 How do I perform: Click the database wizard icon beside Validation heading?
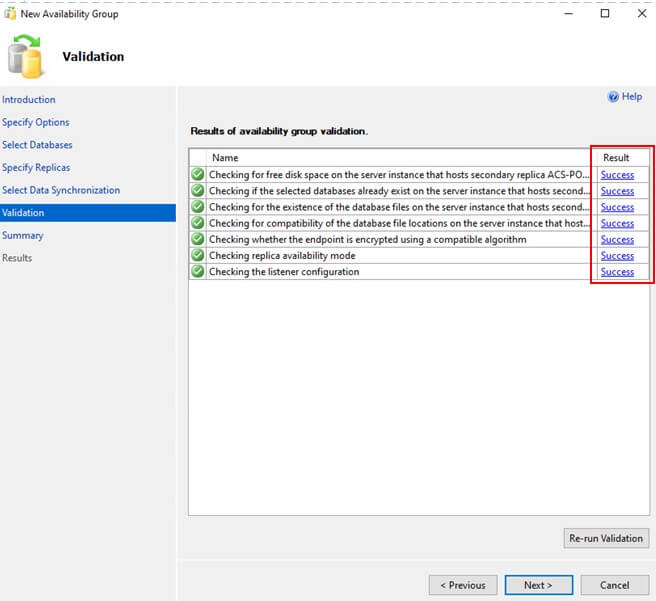tap(25, 57)
